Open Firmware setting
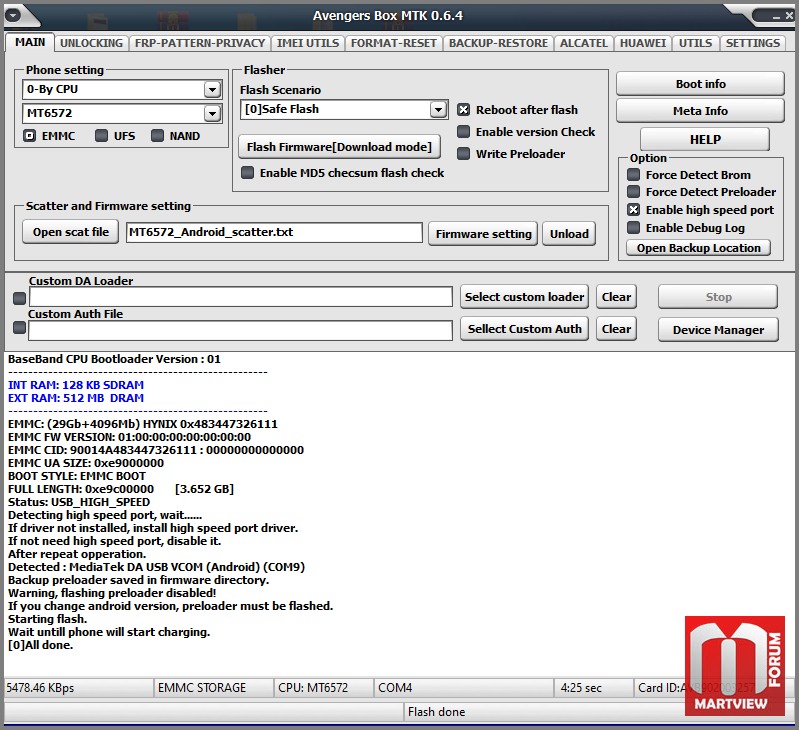799x730 pixels. coord(483,234)
